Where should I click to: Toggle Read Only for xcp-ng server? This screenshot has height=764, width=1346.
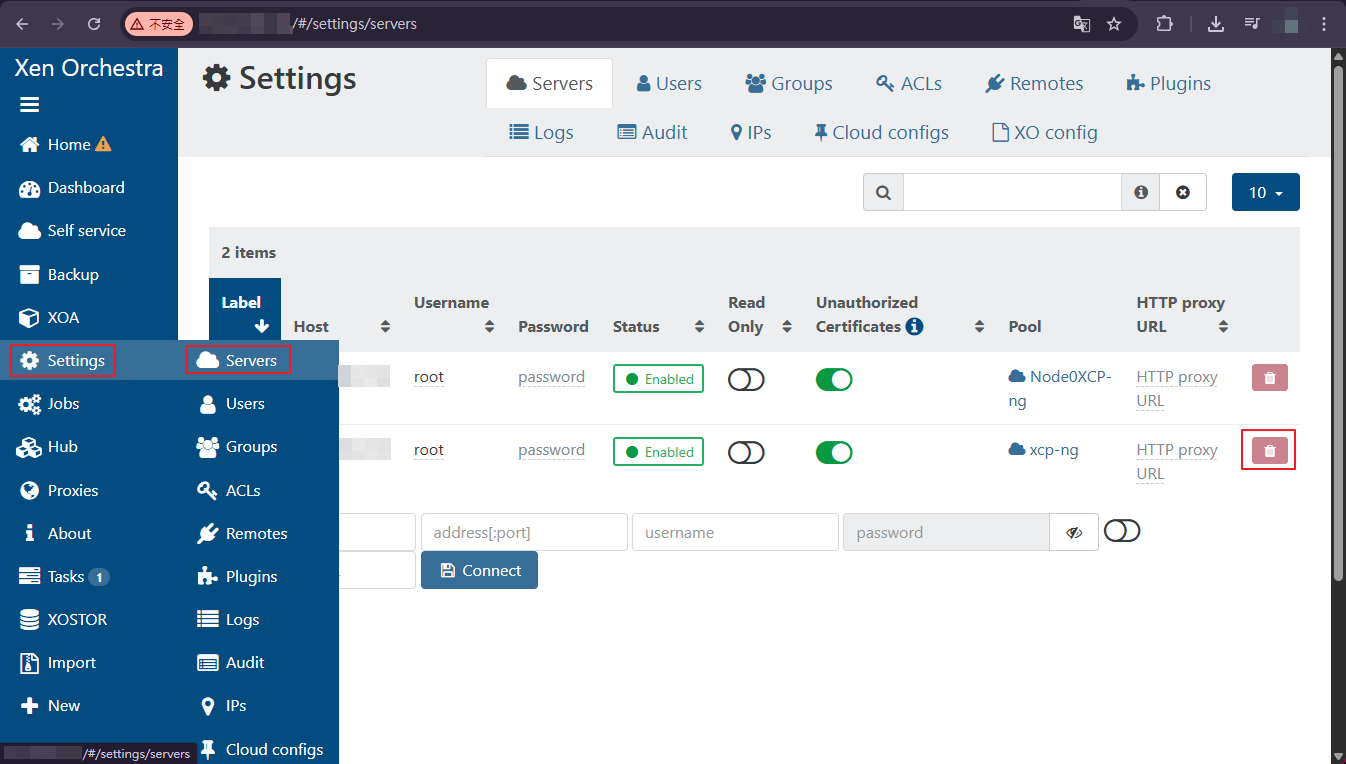746,452
